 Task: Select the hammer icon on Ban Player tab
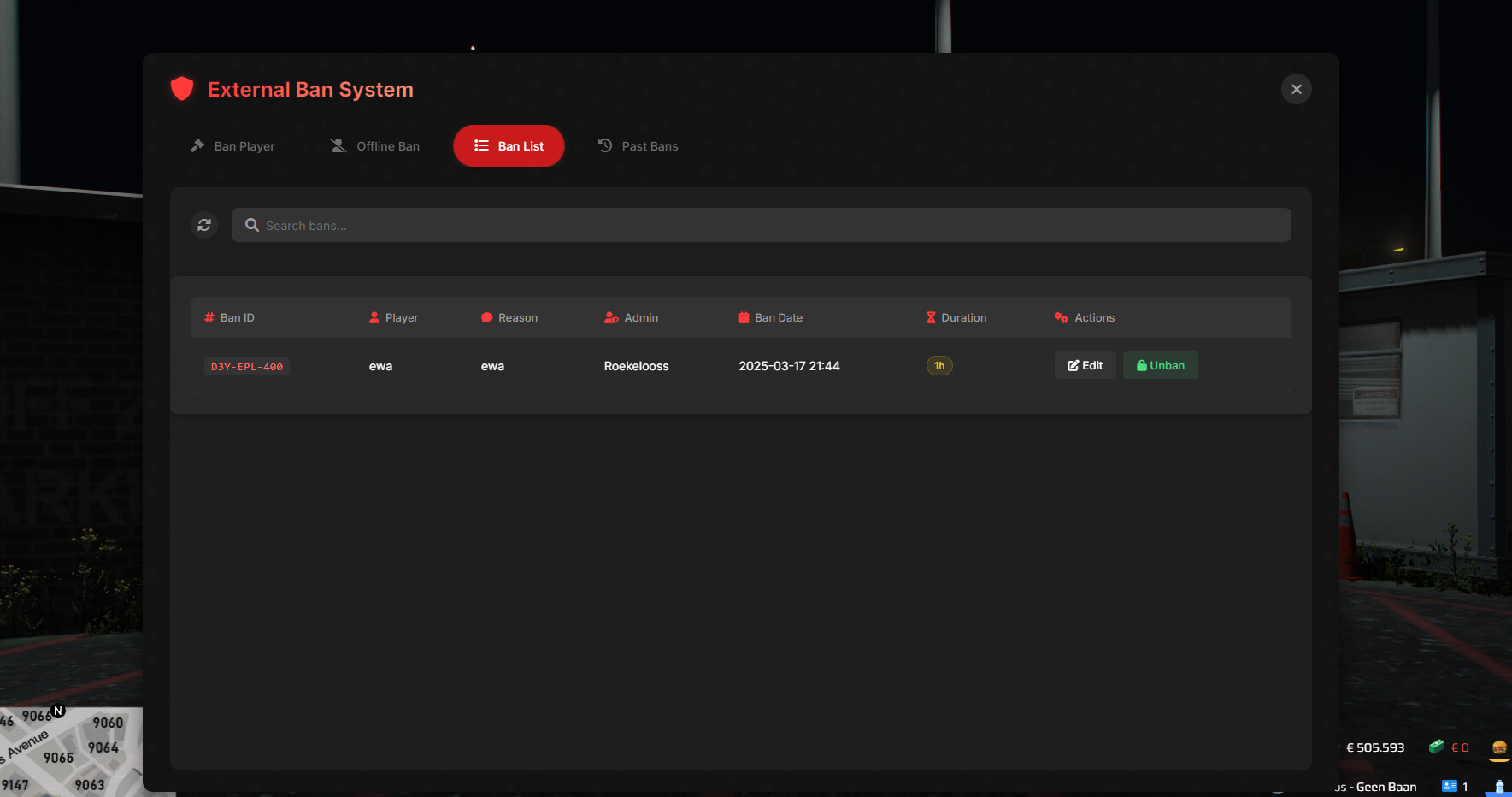(x=197, y=145)
